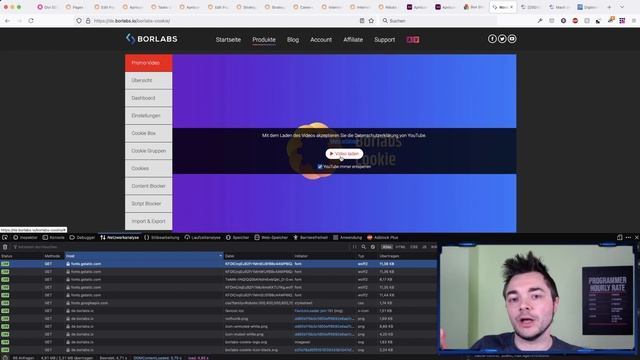
Task: Open the devtools three-dot options menu
Action: (x=628, y=238)
